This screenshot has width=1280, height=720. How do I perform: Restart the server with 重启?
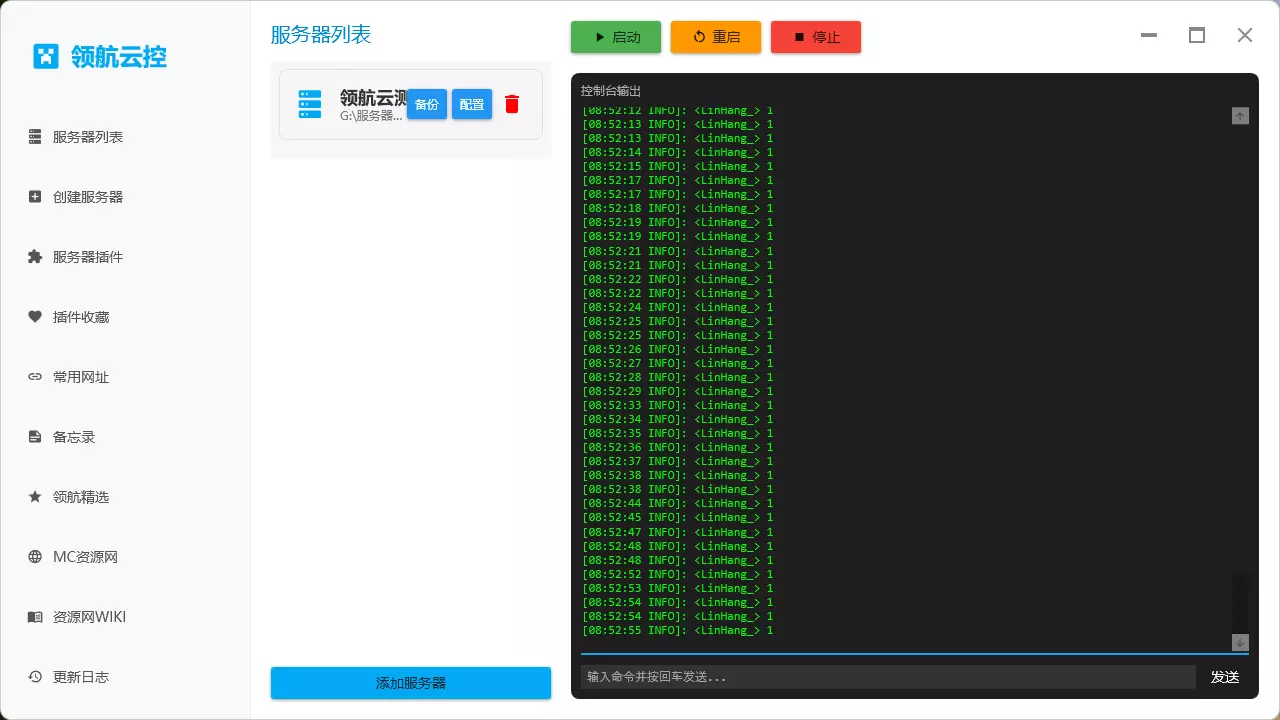[x=716, y=36]
